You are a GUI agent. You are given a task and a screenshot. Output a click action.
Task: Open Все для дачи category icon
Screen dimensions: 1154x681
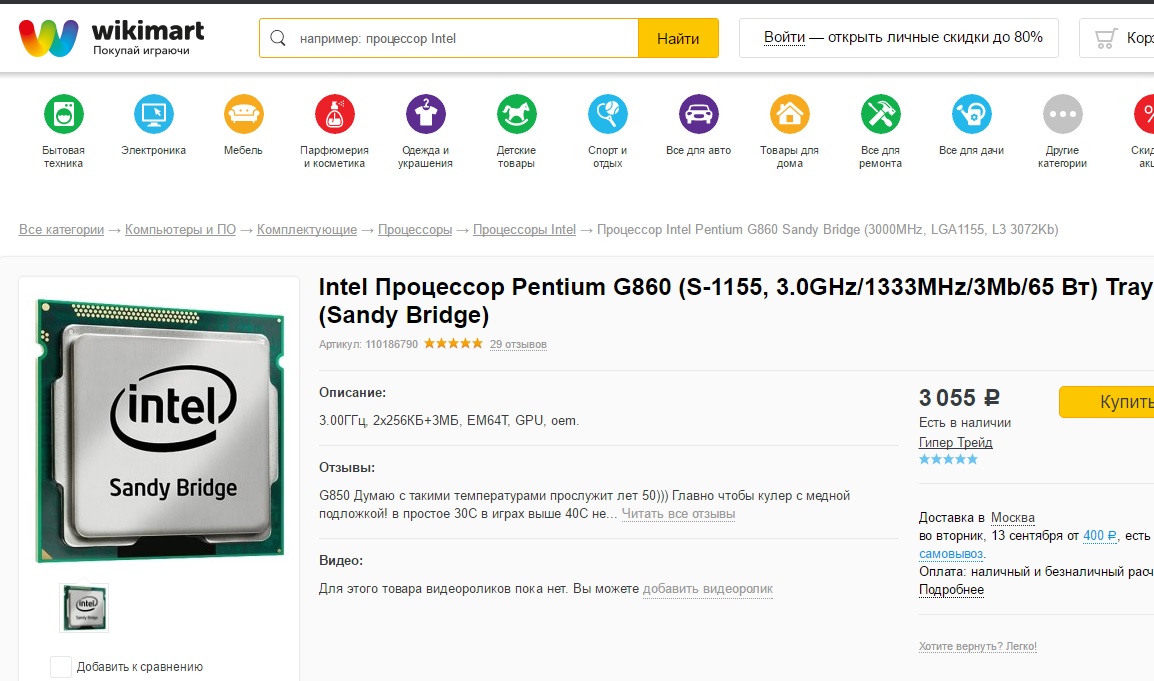click(x=971, y=114)
